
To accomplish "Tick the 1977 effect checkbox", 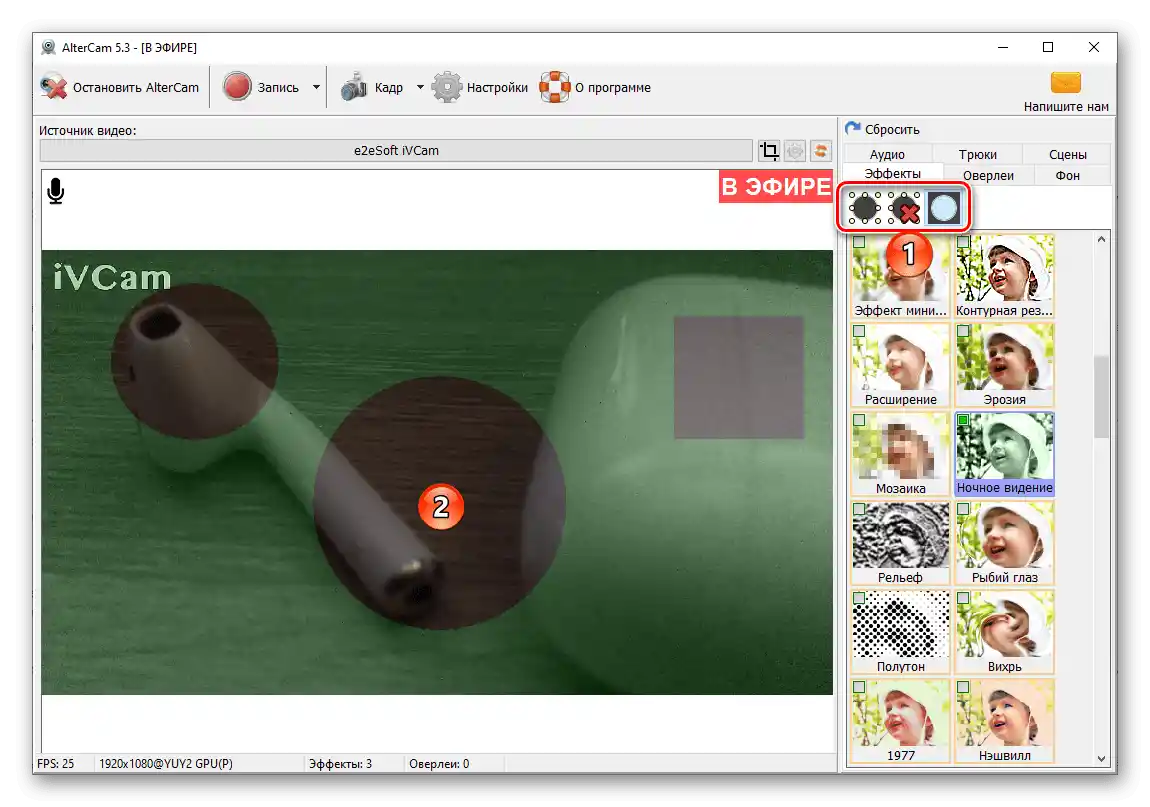I will (860, 687).
